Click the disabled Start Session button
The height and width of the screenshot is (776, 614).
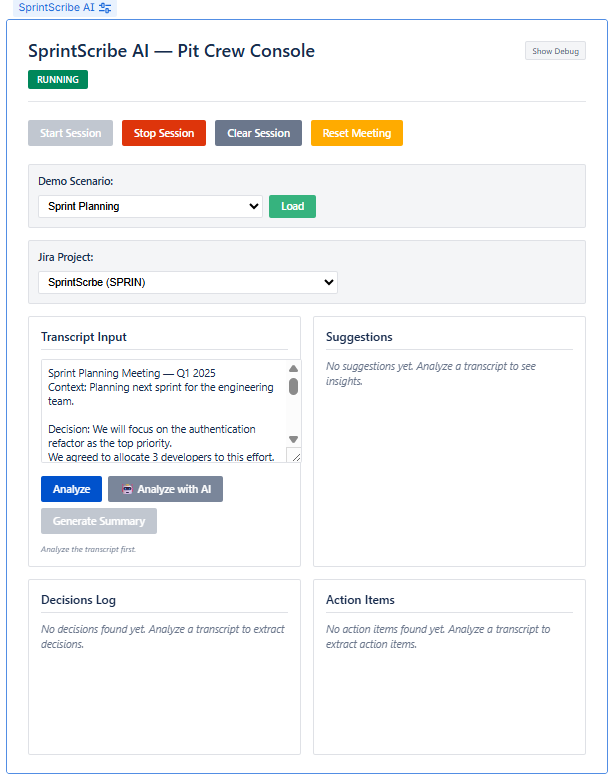[x=70, y=133]
